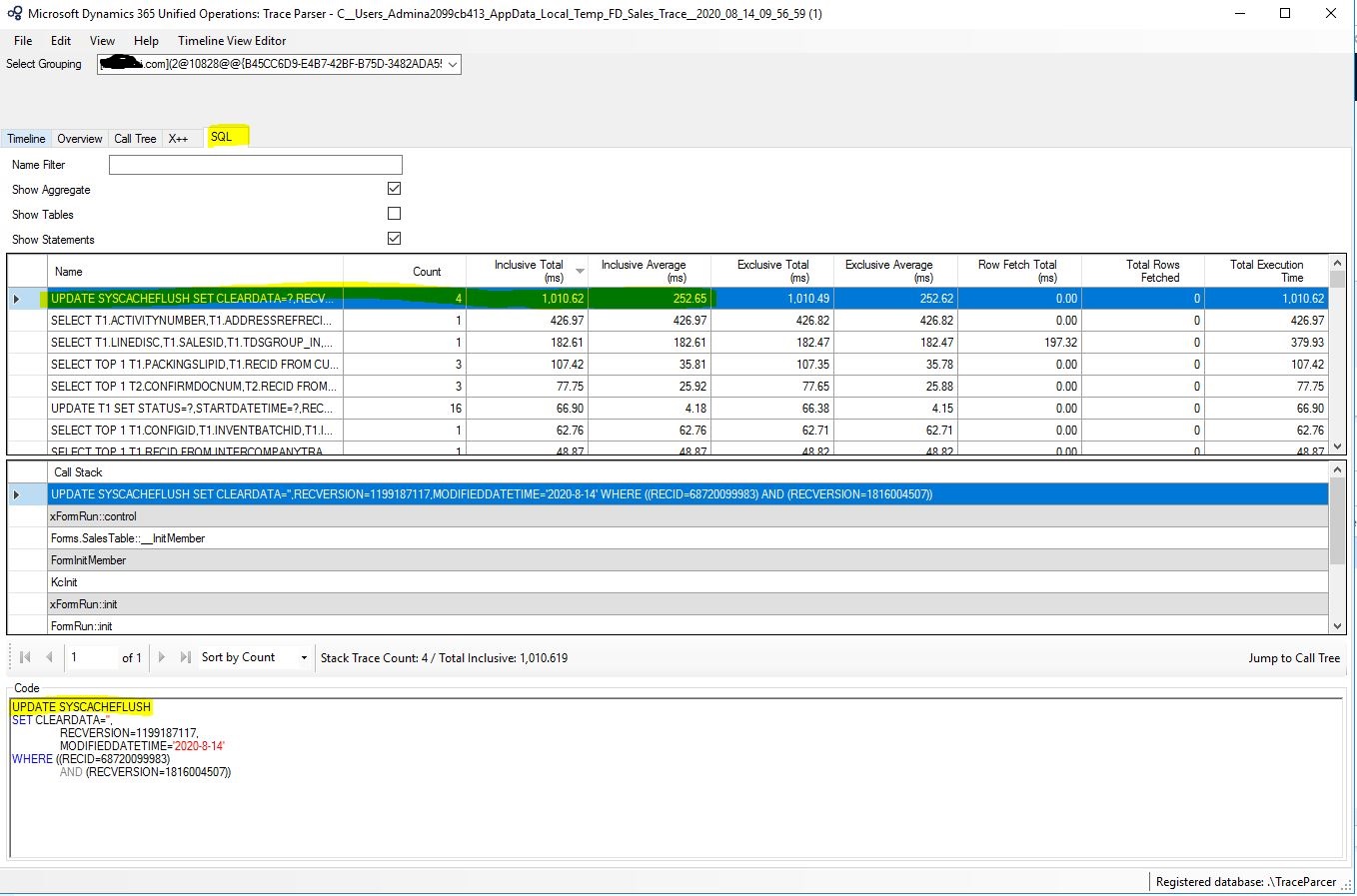Sort by Row Fetch Total (ms) header

(1018, 272)
